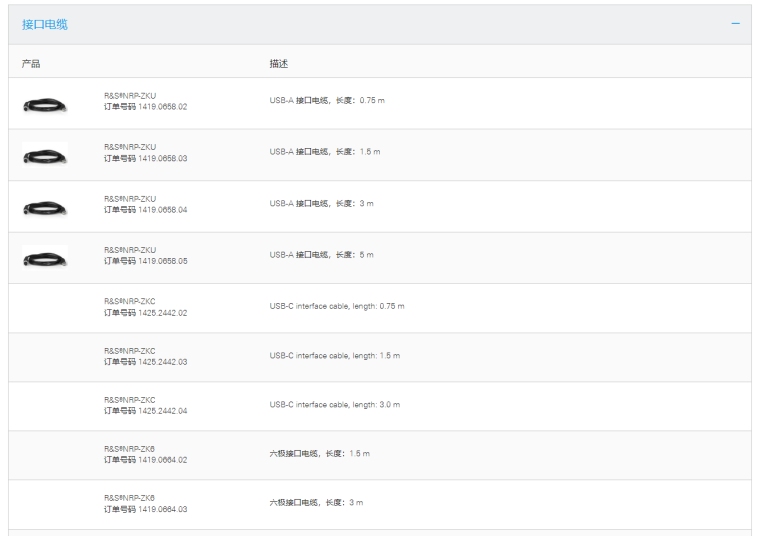Open thumbnail of 3 m USB-A cable

(45, 207)
